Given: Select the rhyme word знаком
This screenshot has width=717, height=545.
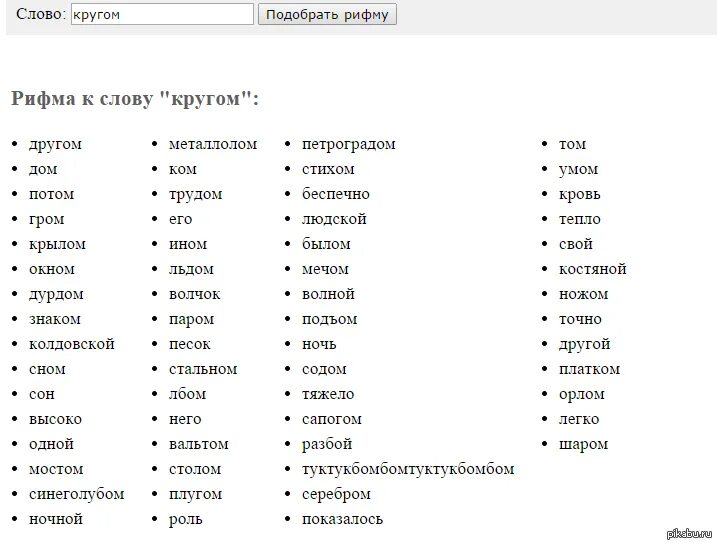Looking at the screenshot, I should point(55,319).
